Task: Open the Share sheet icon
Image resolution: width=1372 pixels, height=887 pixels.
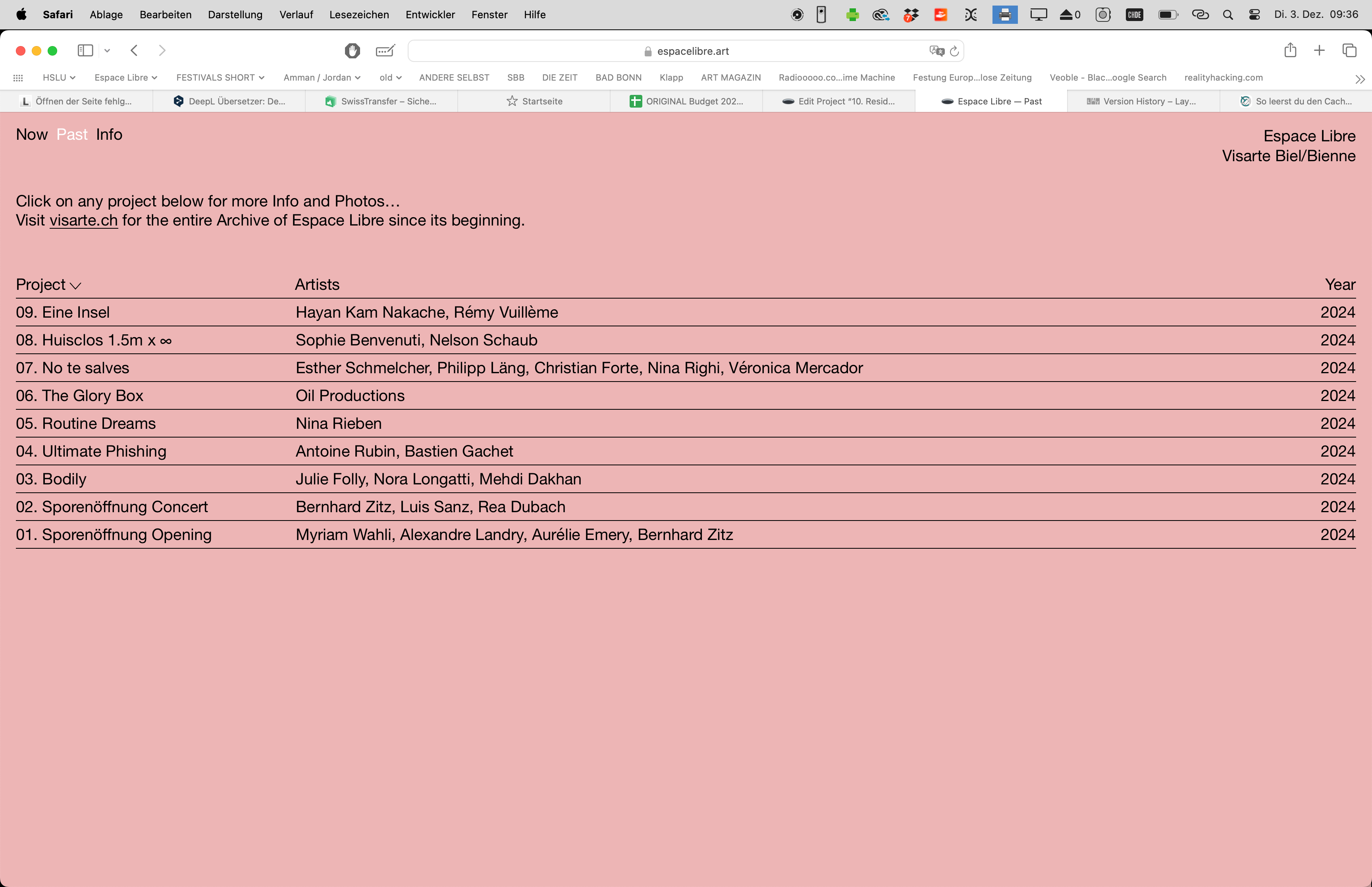Action: tap(1290, 51)
